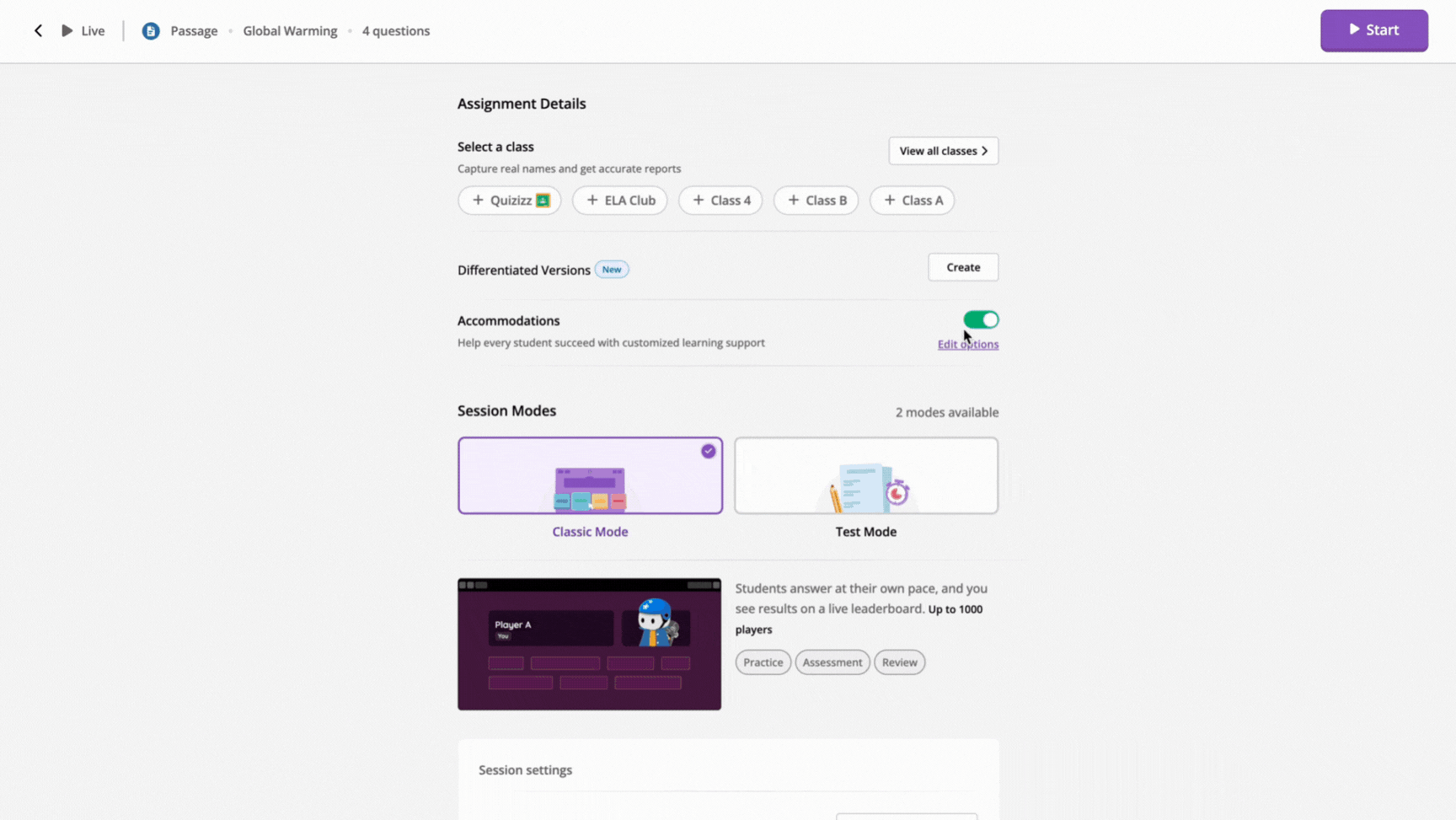1456x820 pixels.
Task: Click the New badge beside Differentiated Versions
Action: [612, 270]
